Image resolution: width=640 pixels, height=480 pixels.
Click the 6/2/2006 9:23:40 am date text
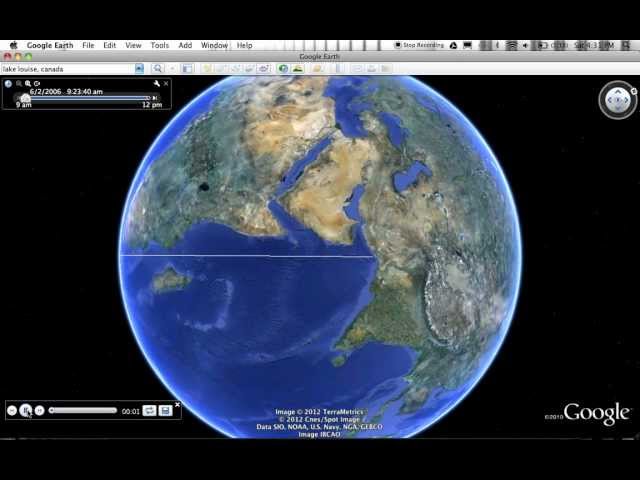click(x=66, y=91)
